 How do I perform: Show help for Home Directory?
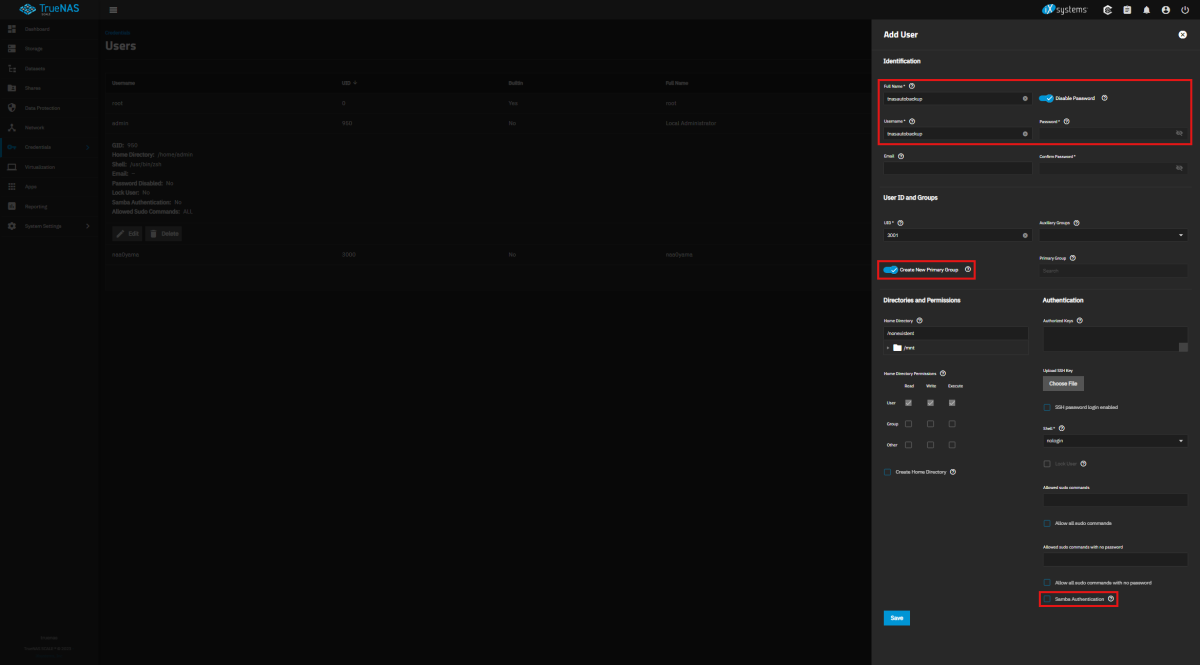pos(919,320)
